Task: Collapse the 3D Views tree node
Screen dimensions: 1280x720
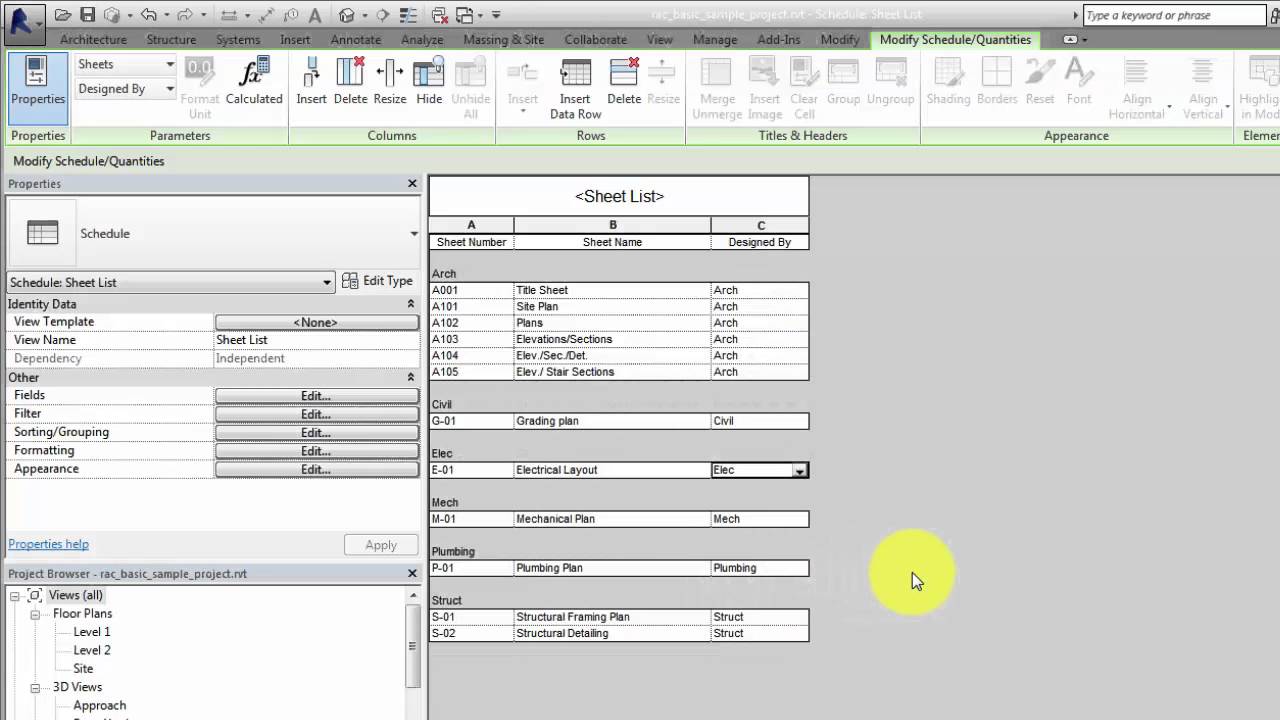Action: pos(34,687)
